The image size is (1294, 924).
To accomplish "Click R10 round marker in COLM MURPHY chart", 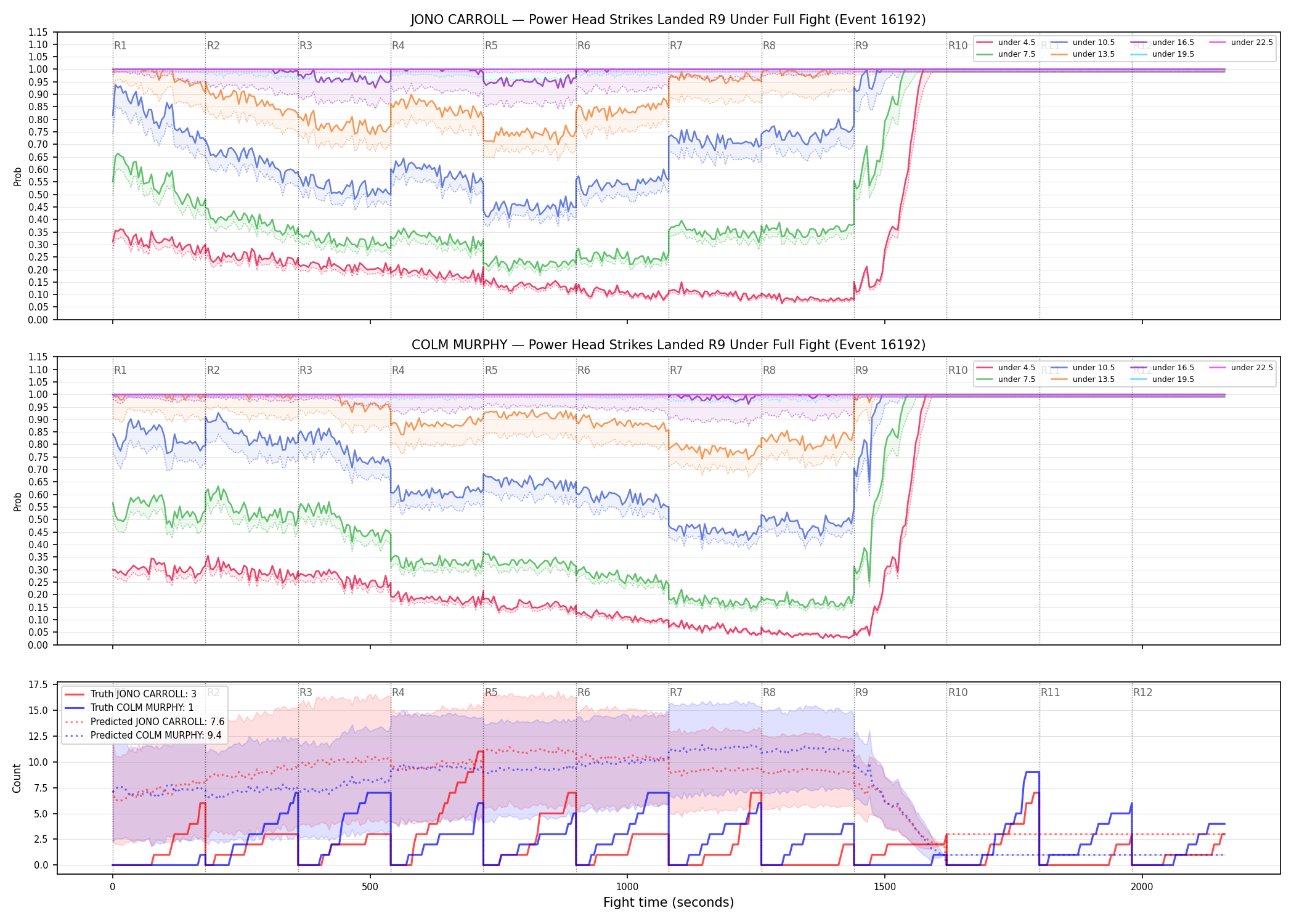I will (x=958, y=370).
